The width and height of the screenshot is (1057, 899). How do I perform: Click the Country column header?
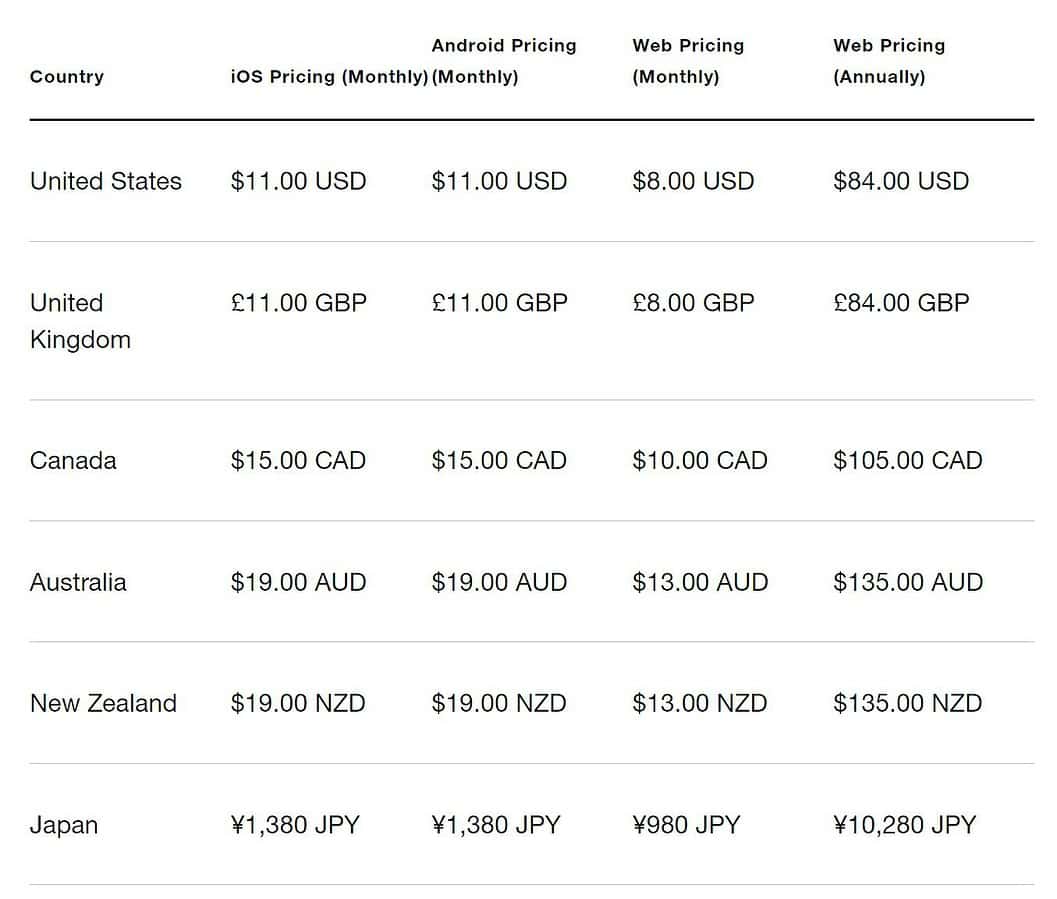67,77
